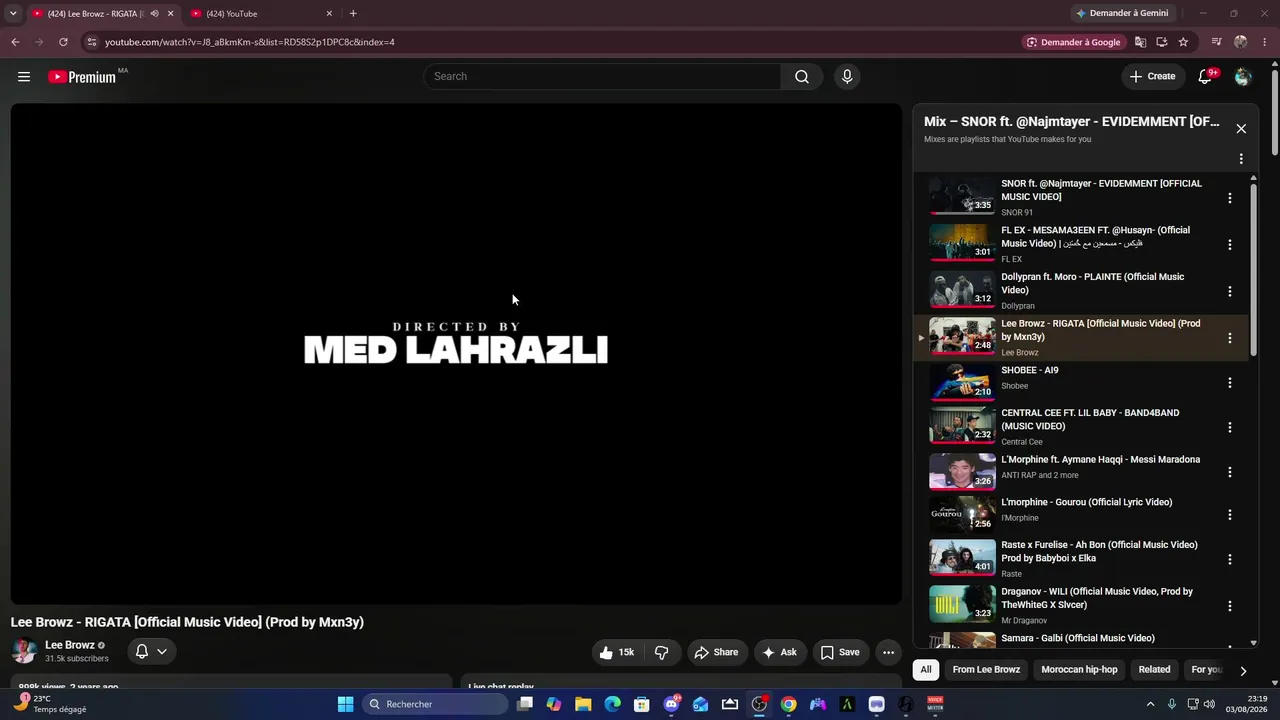
Task: Click the Create button
Action: (x=1153, y=77)
